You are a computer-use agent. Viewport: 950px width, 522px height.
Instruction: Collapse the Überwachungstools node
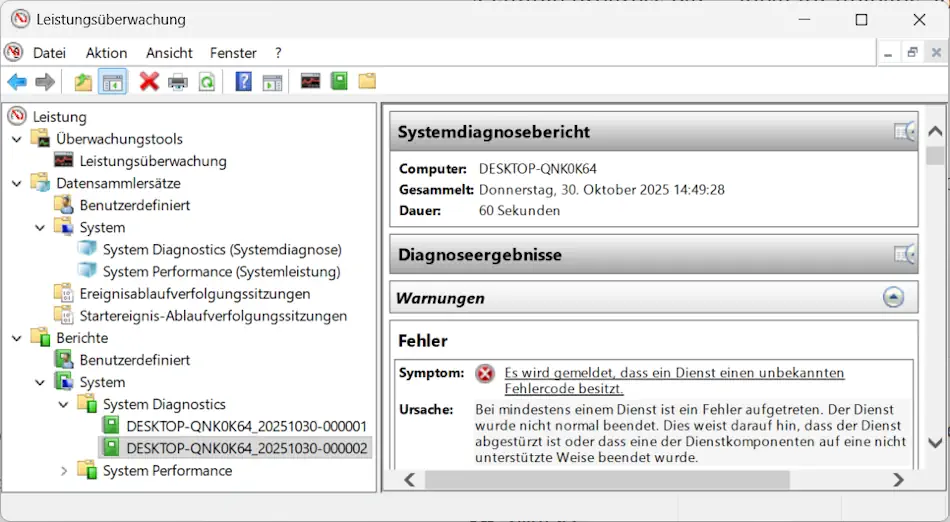coord(17,139)
